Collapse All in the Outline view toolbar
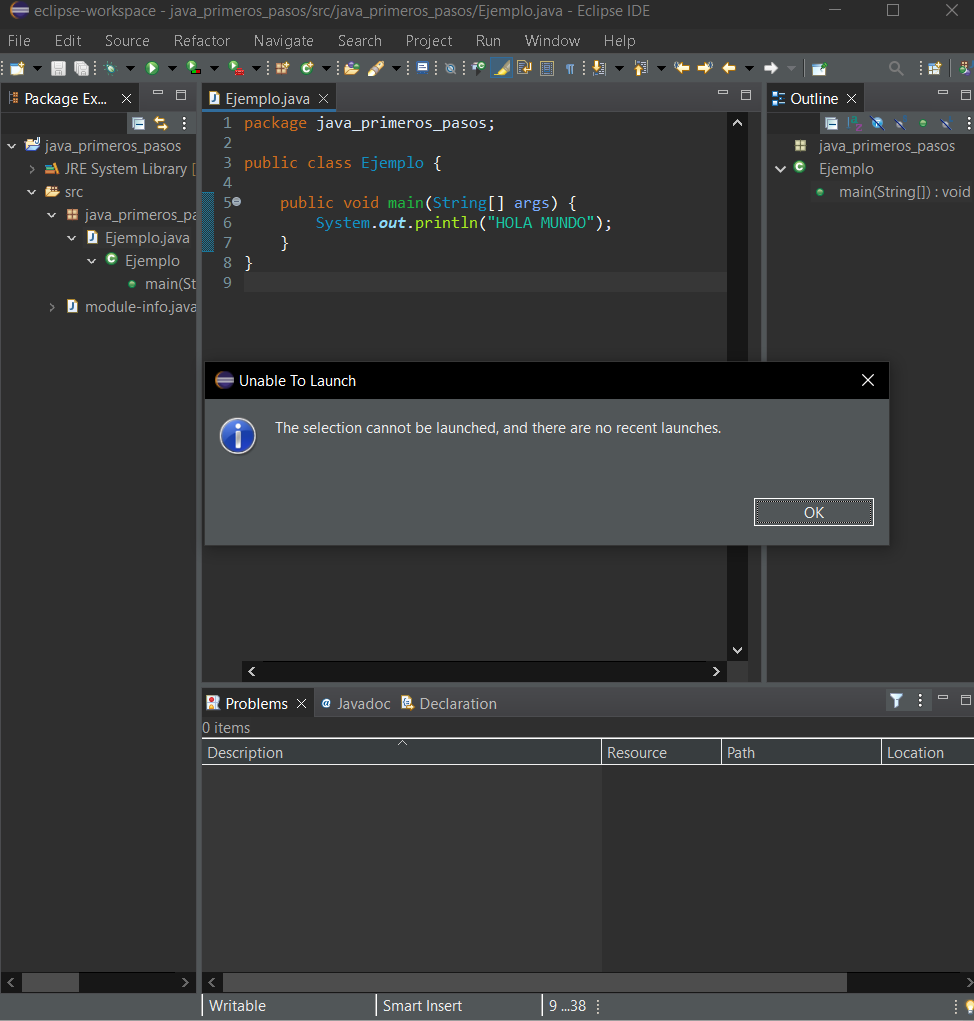Screen dimensions: 974x1021 pos(831,123)
